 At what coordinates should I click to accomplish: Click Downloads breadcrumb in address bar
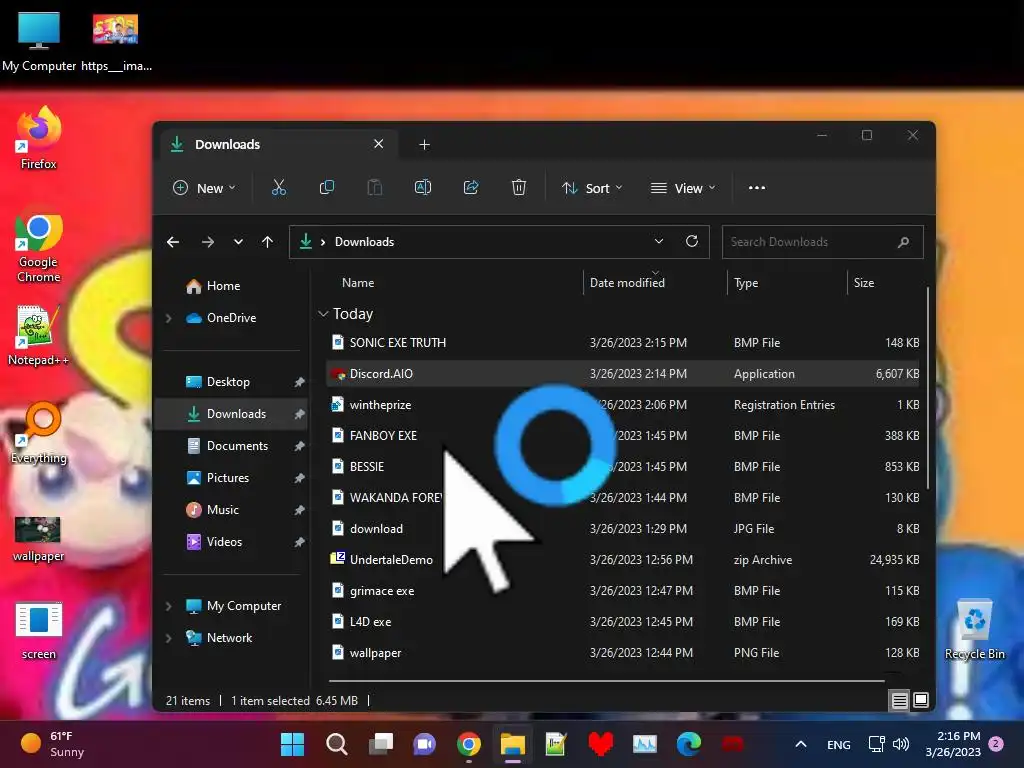(x=364, y=242)
